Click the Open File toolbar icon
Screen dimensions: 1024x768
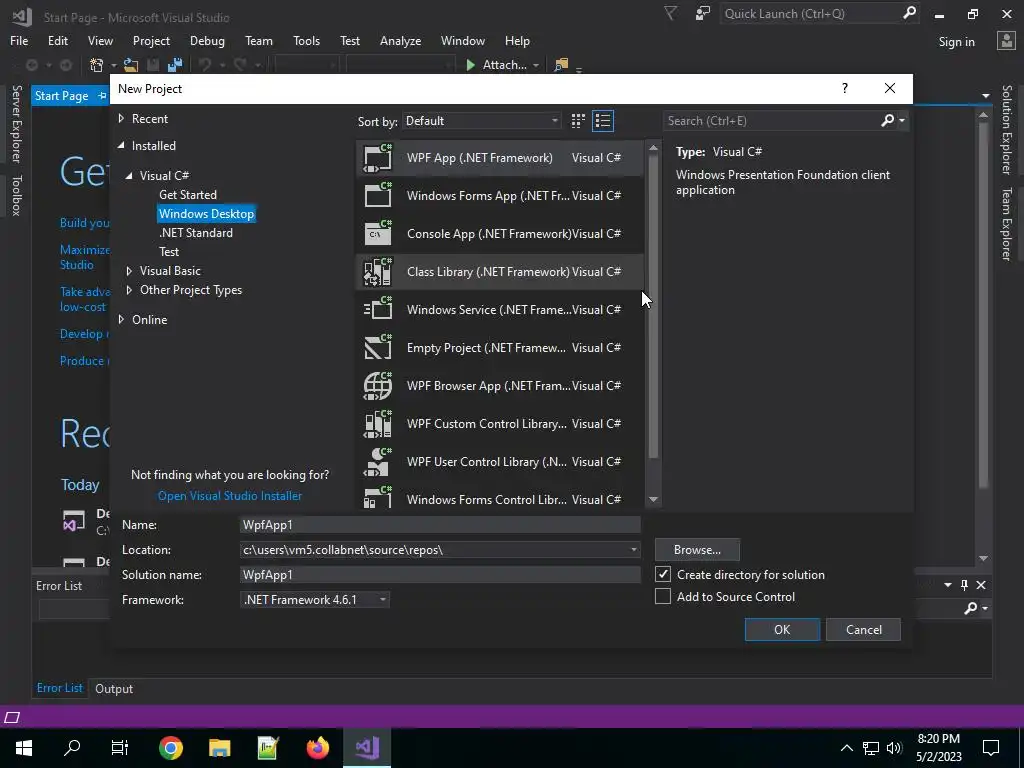[131, 65]
